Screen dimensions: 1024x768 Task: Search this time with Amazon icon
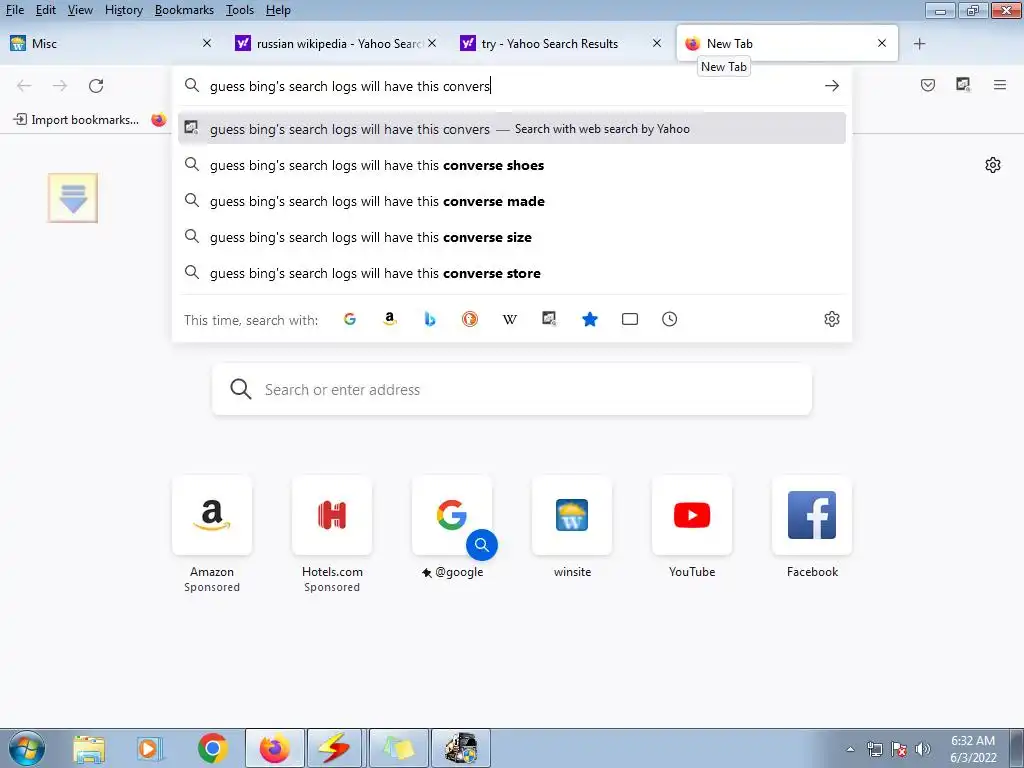coord(390,319)
